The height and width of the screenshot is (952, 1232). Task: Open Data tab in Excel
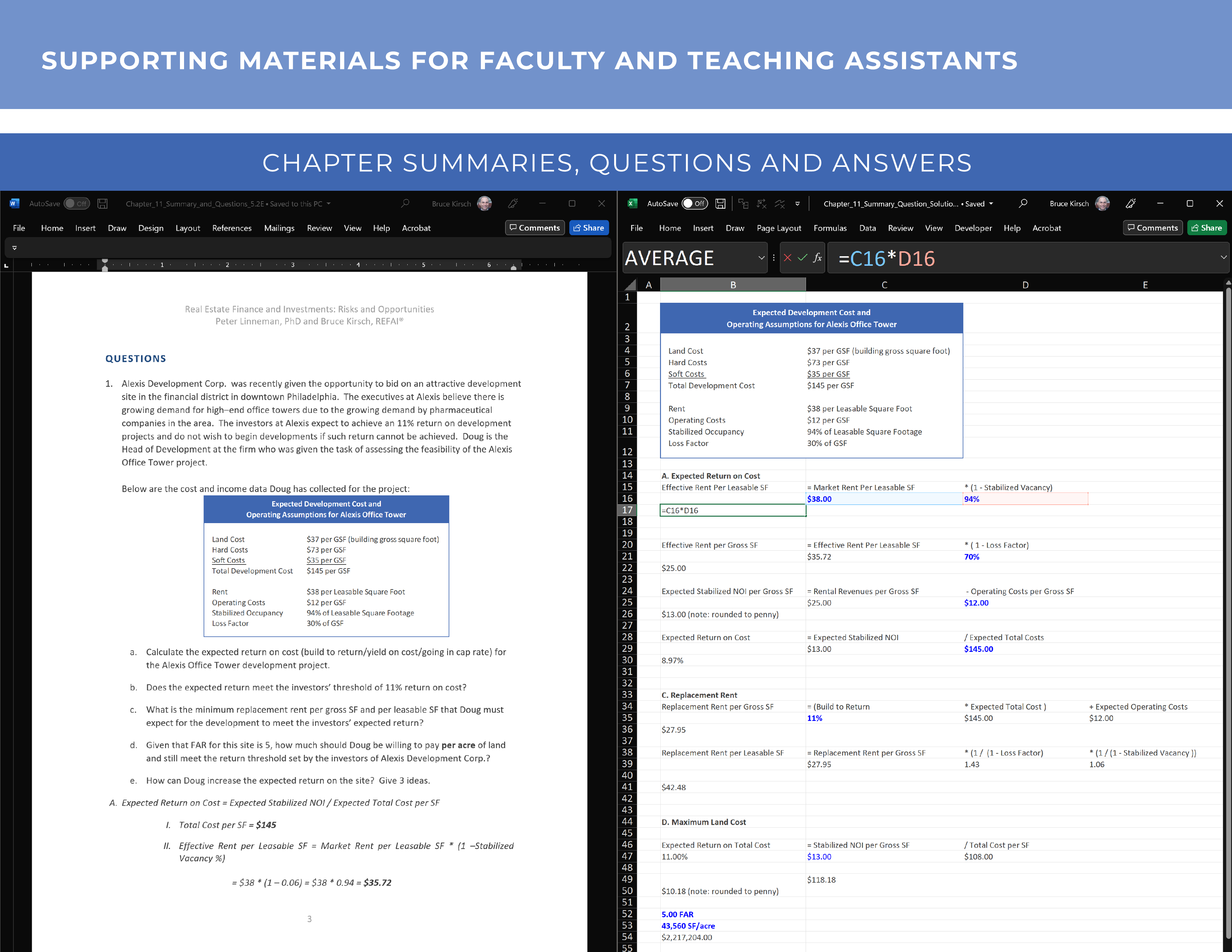868,228
